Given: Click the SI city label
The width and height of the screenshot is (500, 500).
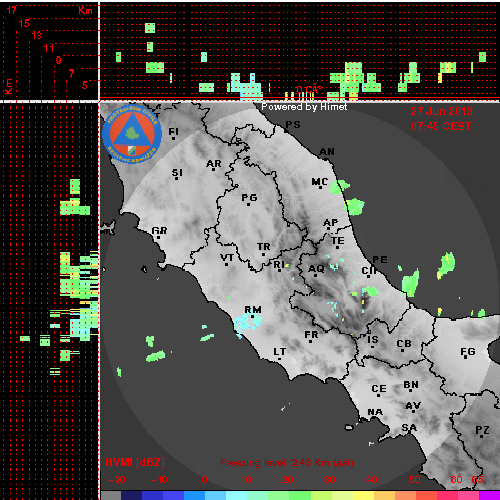Looking at the screenshot, I should [x=177, y=173].
